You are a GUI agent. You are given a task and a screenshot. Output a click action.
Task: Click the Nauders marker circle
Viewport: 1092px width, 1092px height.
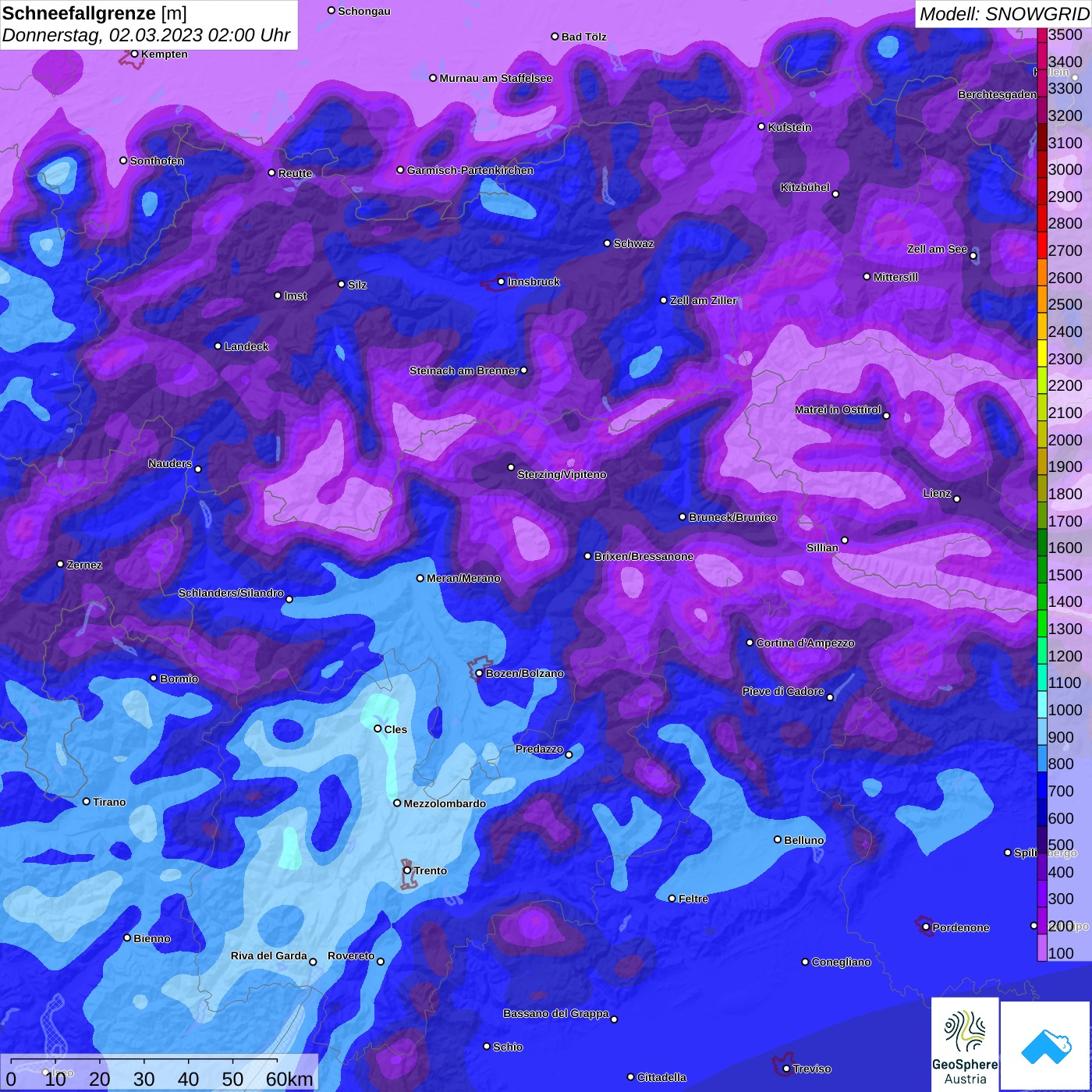pyautogui.click(x=198, y=470)
